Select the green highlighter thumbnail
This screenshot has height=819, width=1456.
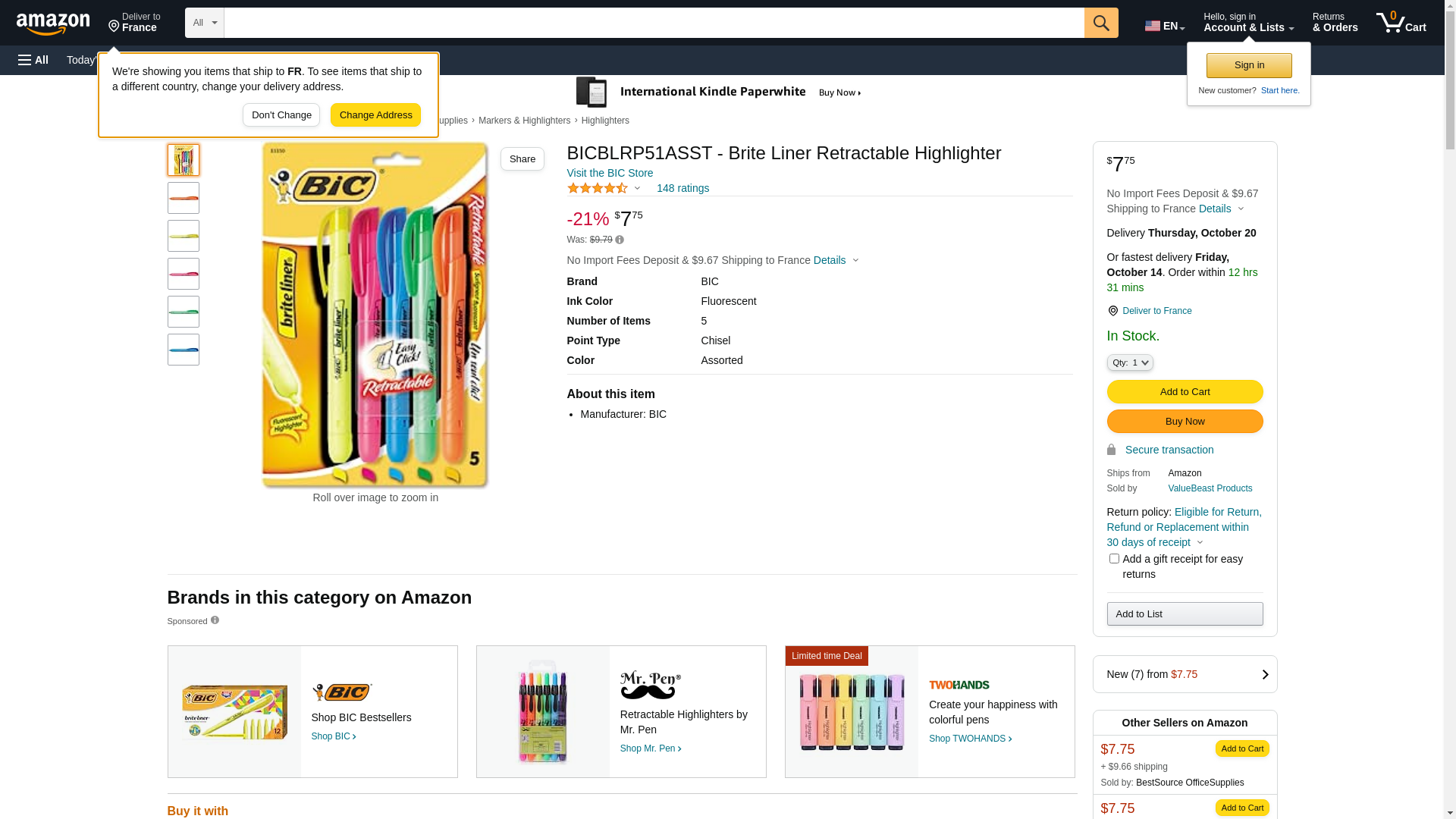pyautogui.click(x=184, y=312)
